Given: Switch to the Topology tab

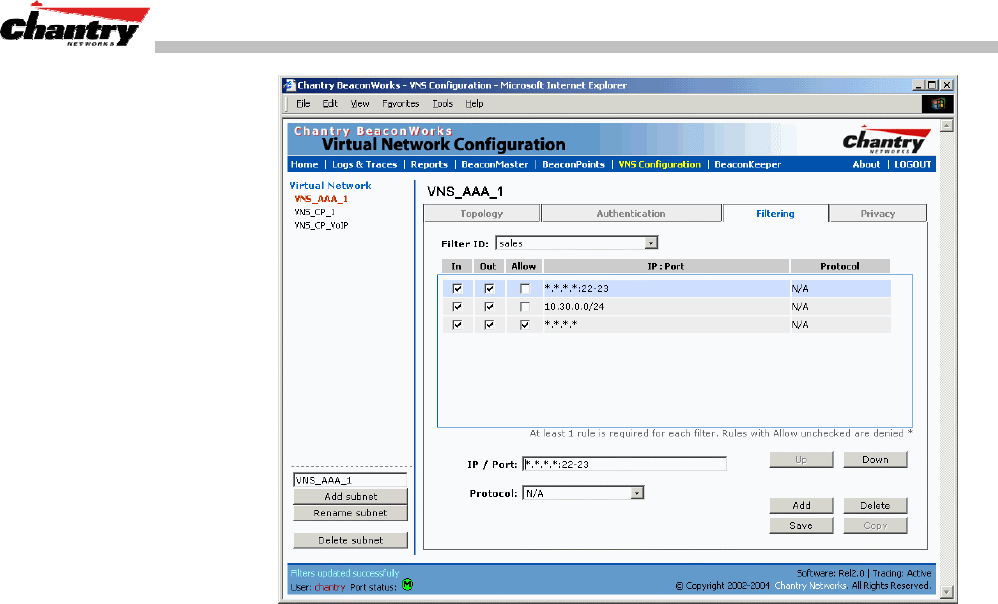Looking at the screenshot, I should [482, 214].
